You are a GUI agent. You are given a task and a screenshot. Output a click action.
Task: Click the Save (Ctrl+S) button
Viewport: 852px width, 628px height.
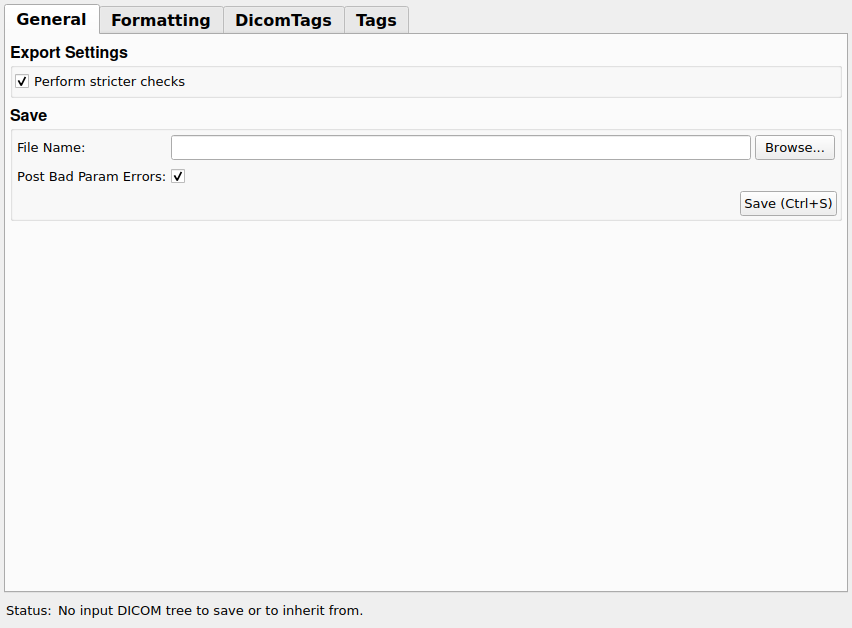coord(788,204)
